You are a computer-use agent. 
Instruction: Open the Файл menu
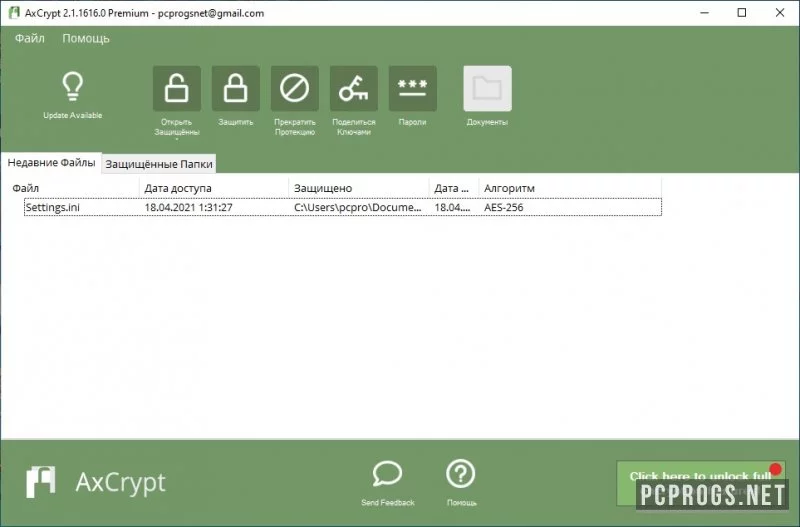(x=30, y=38)
